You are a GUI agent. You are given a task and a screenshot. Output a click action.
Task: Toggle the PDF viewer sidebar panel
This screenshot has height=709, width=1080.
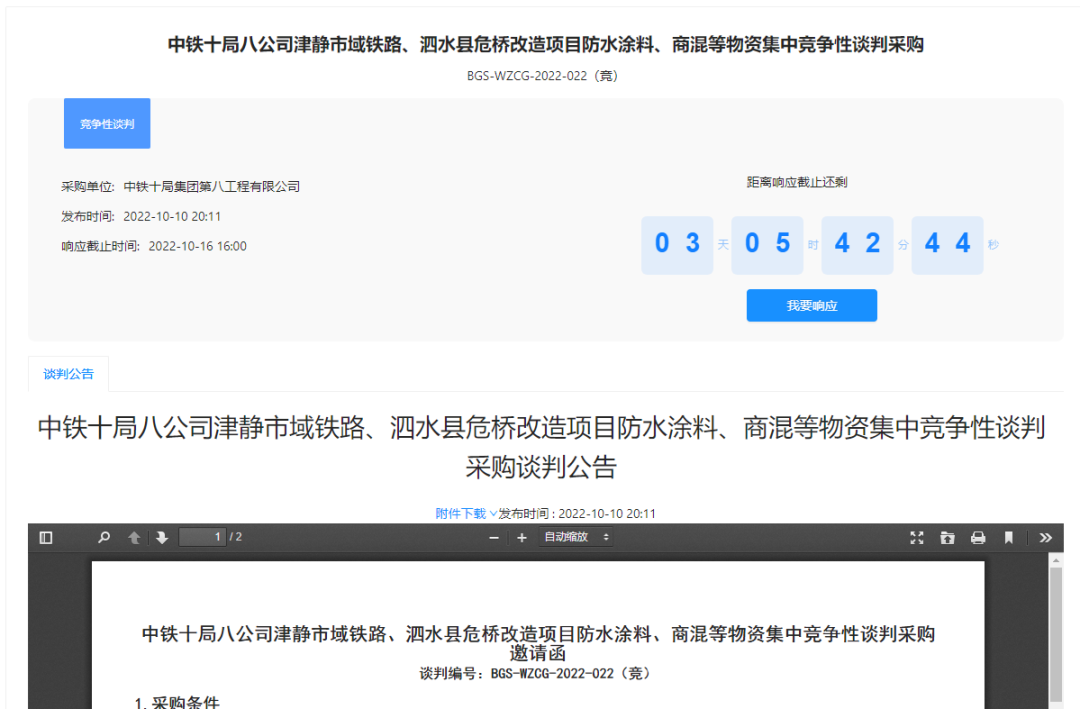pyautogui.click(x=46, y=537)
